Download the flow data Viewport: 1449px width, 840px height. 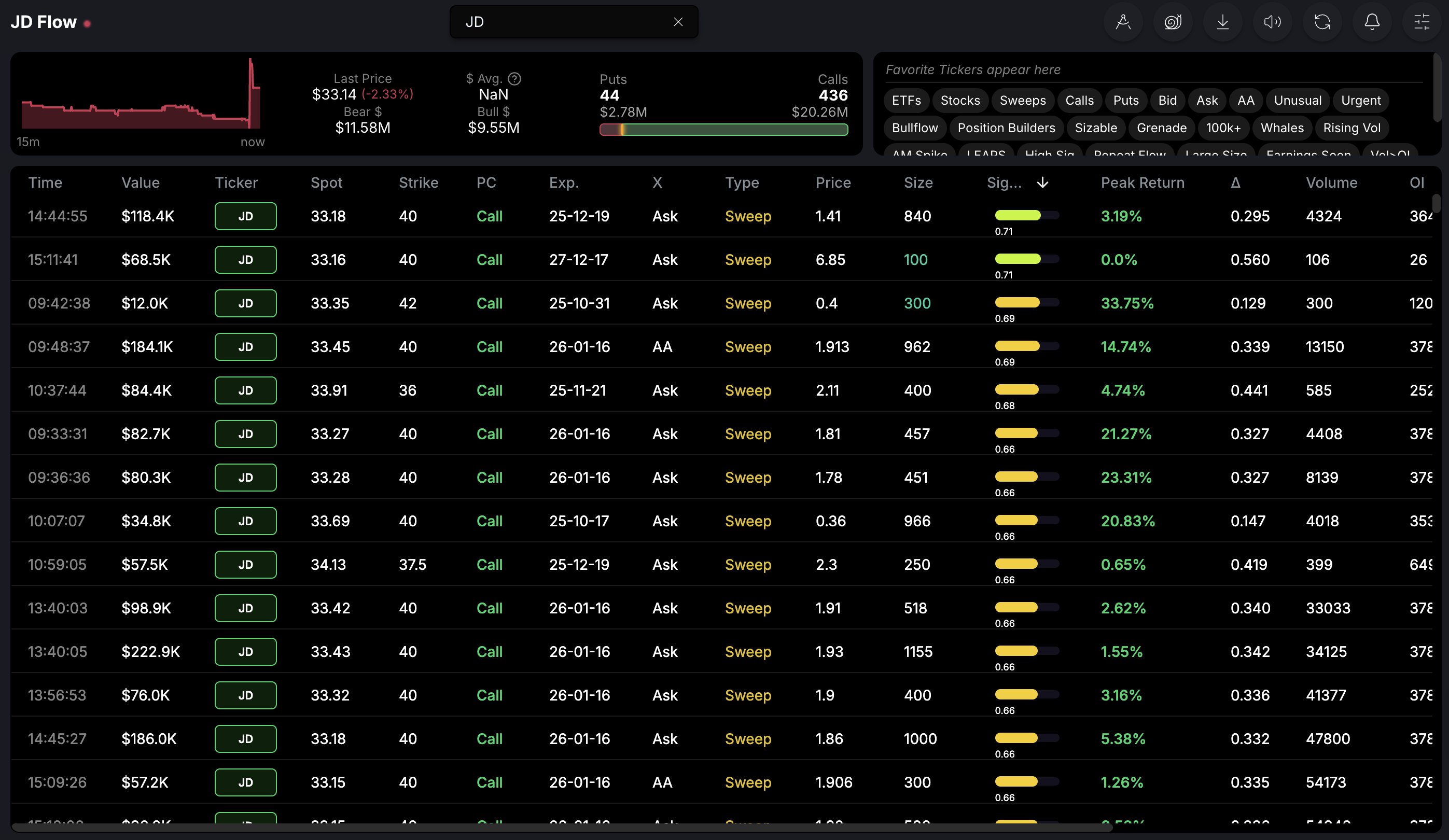pyautogui.click(x=1222, y=22)
